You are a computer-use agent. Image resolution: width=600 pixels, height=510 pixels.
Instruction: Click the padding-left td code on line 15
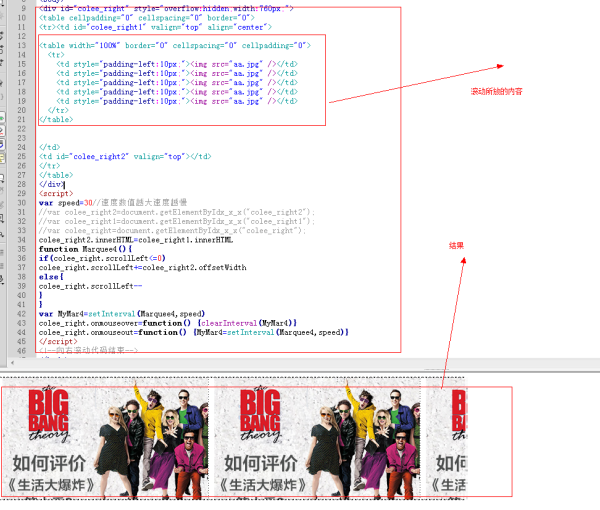177,64
